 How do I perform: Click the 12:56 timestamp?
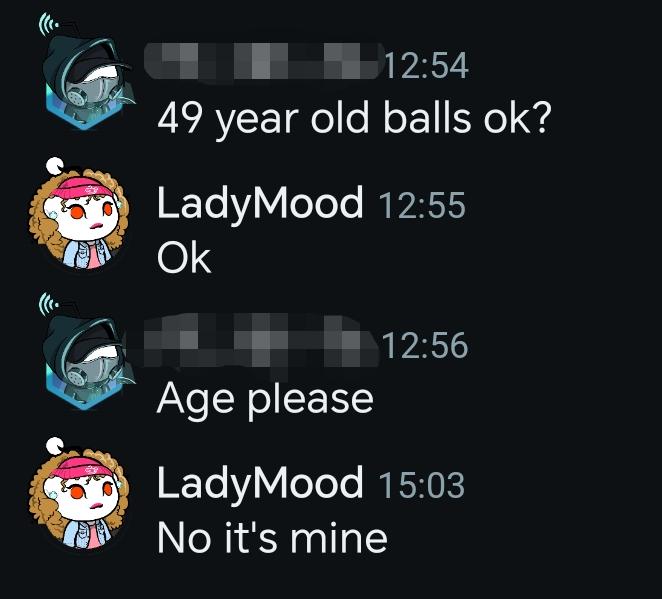click(x=426, y=345)
